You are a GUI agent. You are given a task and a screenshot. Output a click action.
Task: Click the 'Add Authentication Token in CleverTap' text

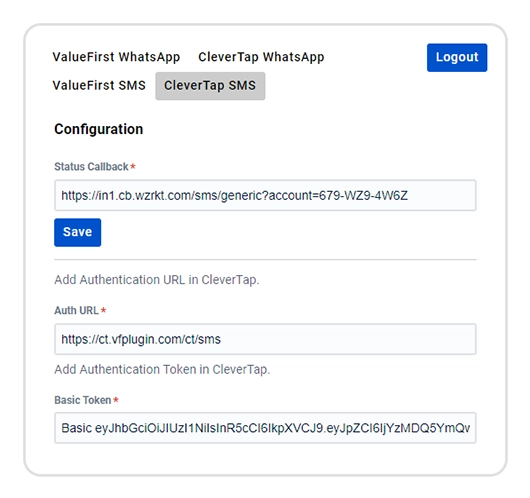click(x=162, y=370)
